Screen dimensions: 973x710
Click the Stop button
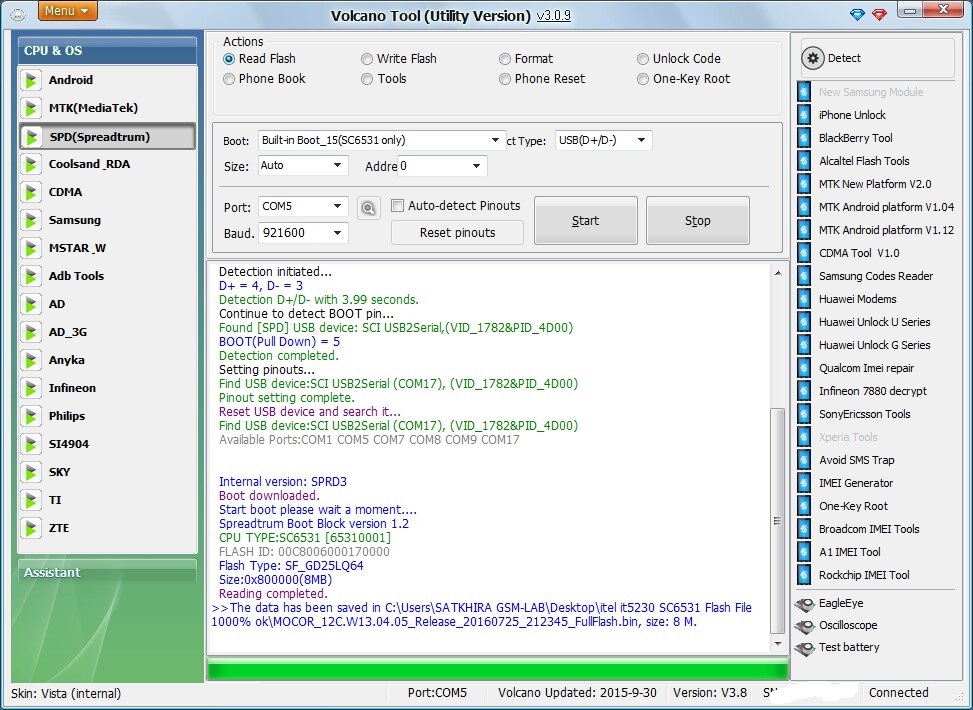(697, 220)
